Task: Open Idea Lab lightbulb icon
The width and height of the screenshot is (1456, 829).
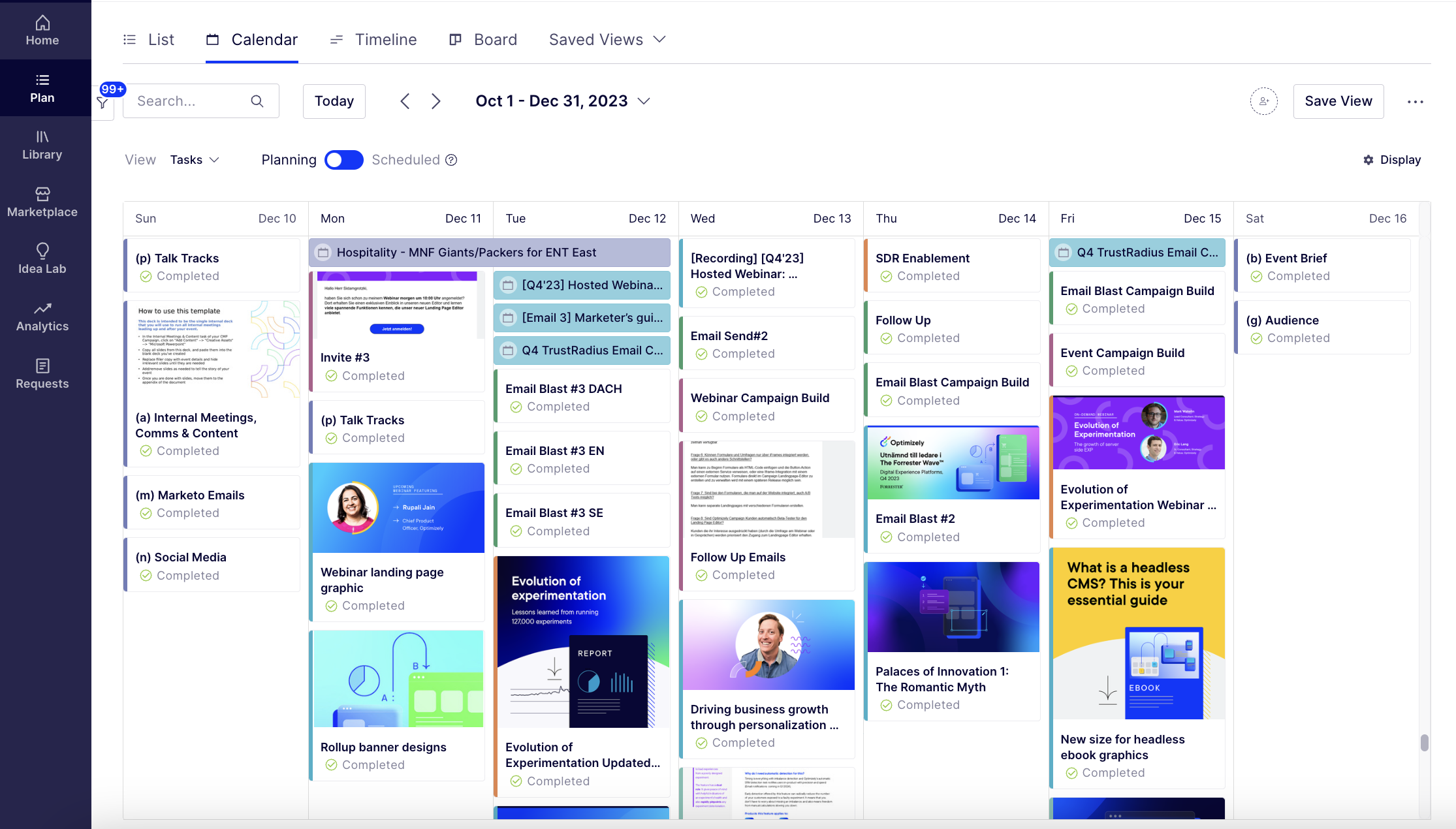Action: click(42, 251)
